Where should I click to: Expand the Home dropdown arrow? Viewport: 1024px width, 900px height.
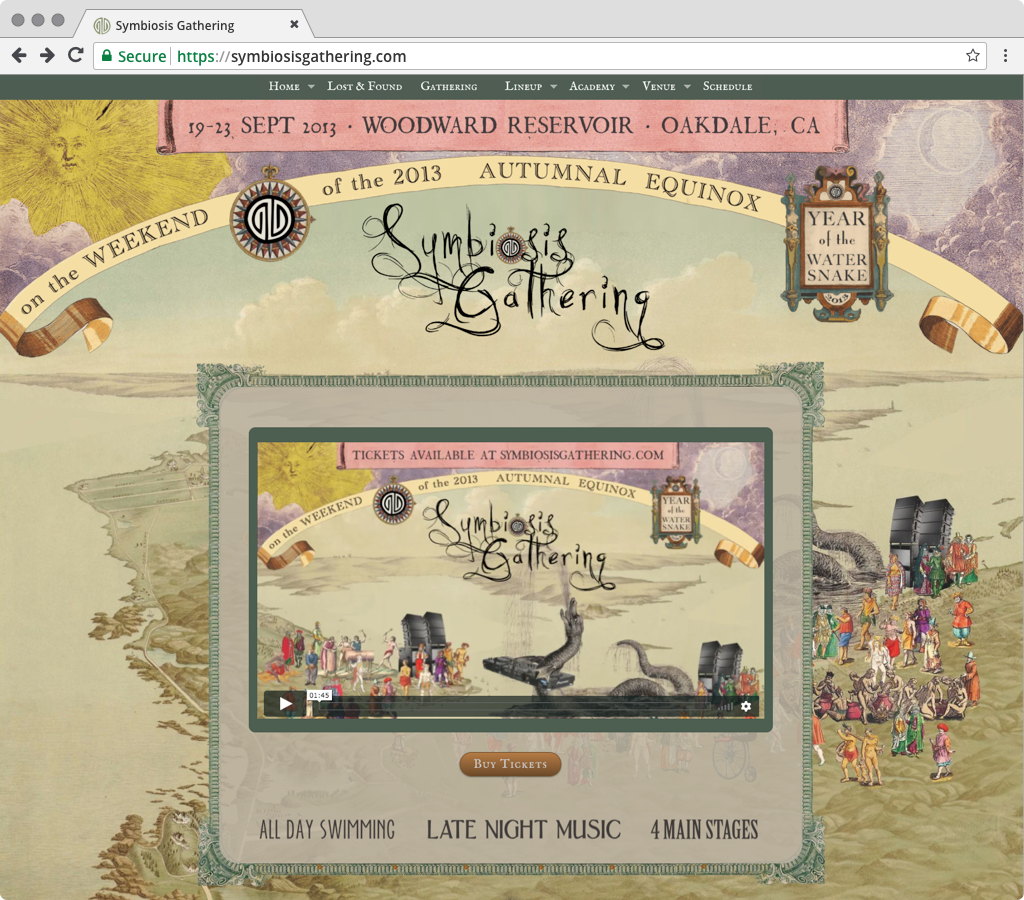tap(311, 87)
